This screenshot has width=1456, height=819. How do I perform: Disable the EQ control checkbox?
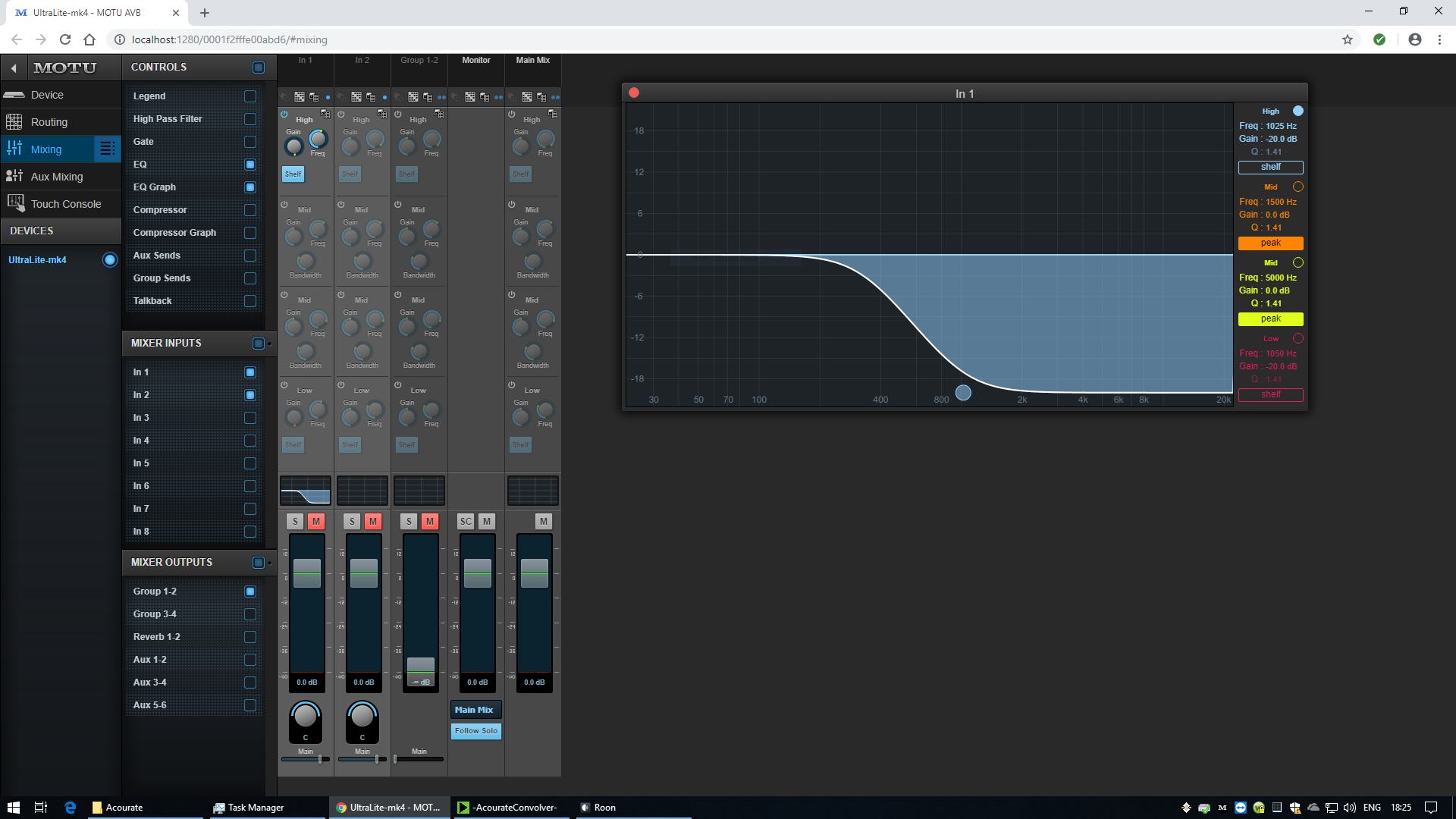coord(250,165)
